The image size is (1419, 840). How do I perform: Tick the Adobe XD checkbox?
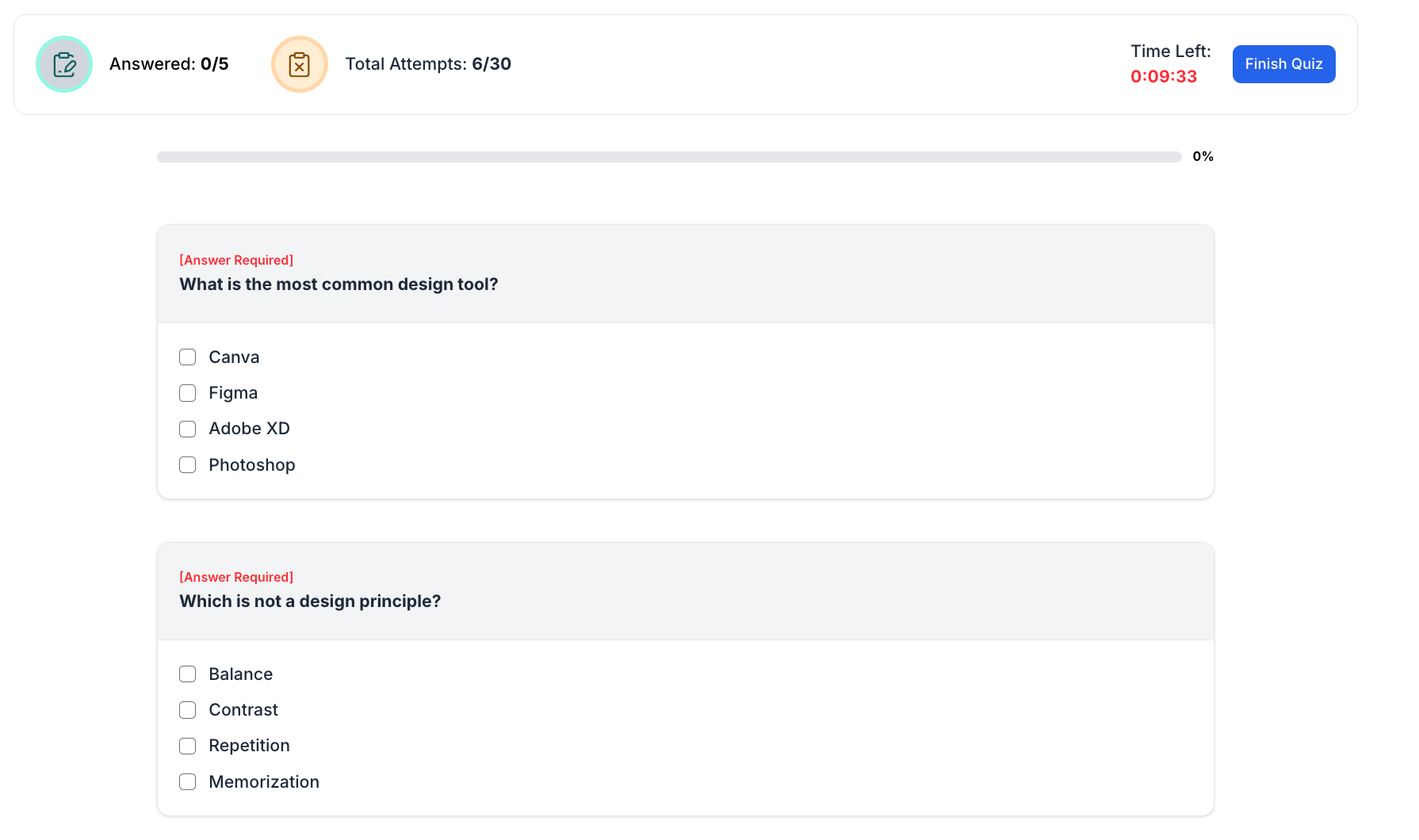(x=188, y=429)
